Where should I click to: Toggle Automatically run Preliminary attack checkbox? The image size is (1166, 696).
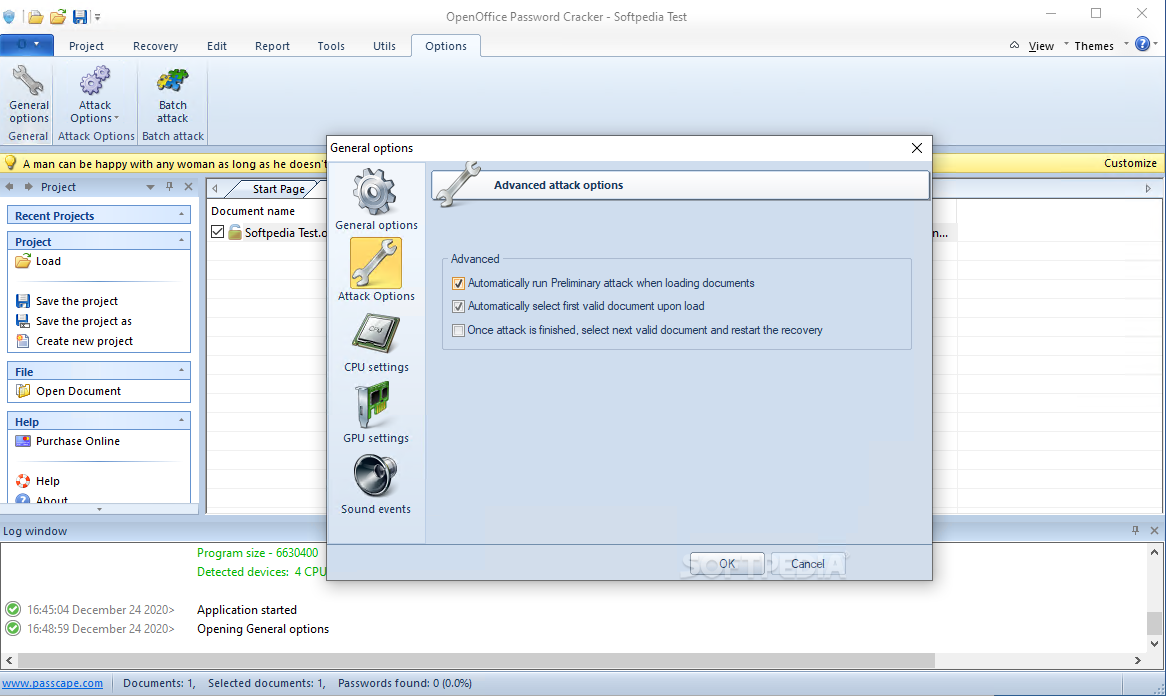(x=458, y=283)
